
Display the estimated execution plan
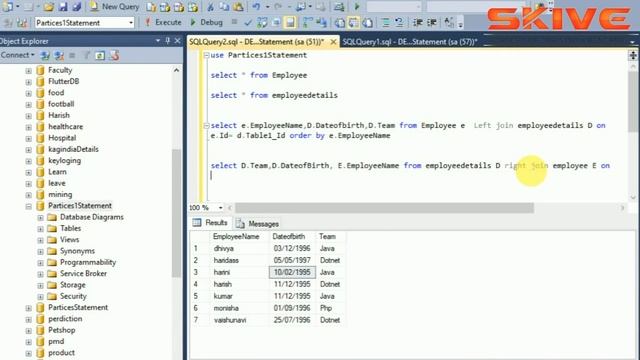[x=262, y=23]
